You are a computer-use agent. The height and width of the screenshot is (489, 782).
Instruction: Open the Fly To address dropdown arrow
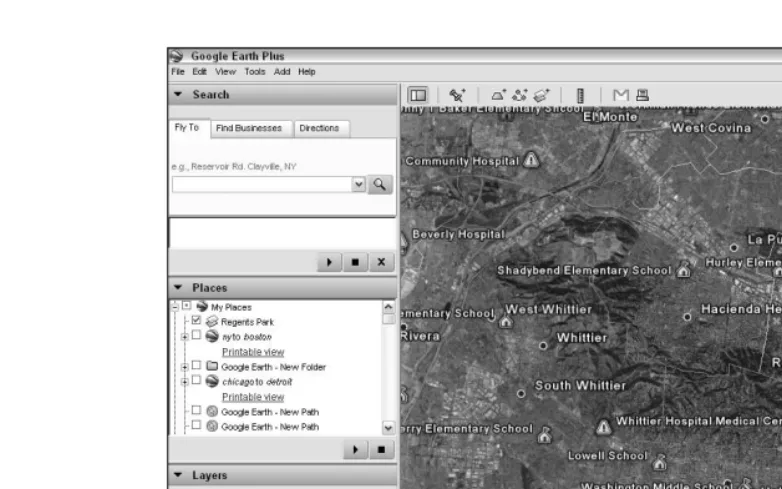(359, 184)
